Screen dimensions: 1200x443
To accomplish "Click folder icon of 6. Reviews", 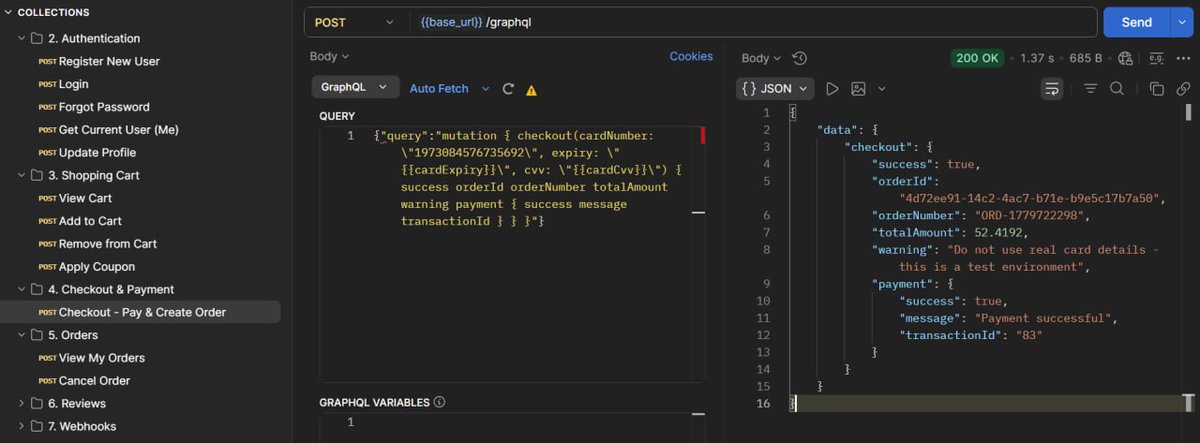I will click(37, 403).
